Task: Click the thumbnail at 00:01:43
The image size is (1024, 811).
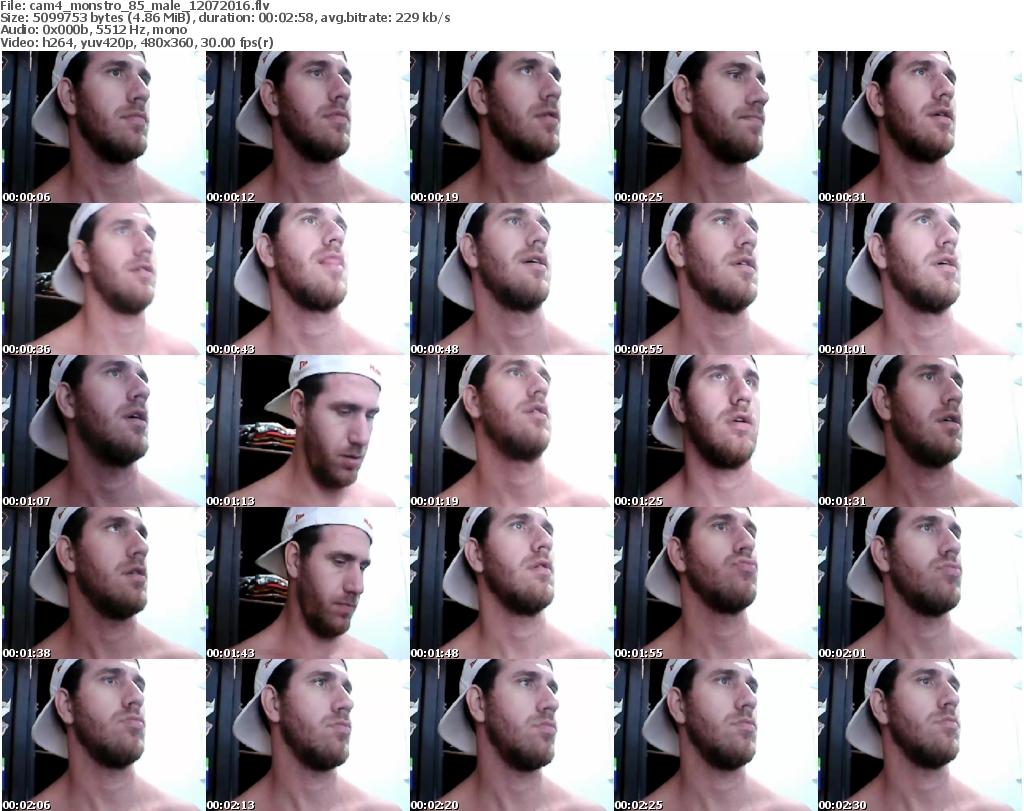Action: (x=307, y=583)
